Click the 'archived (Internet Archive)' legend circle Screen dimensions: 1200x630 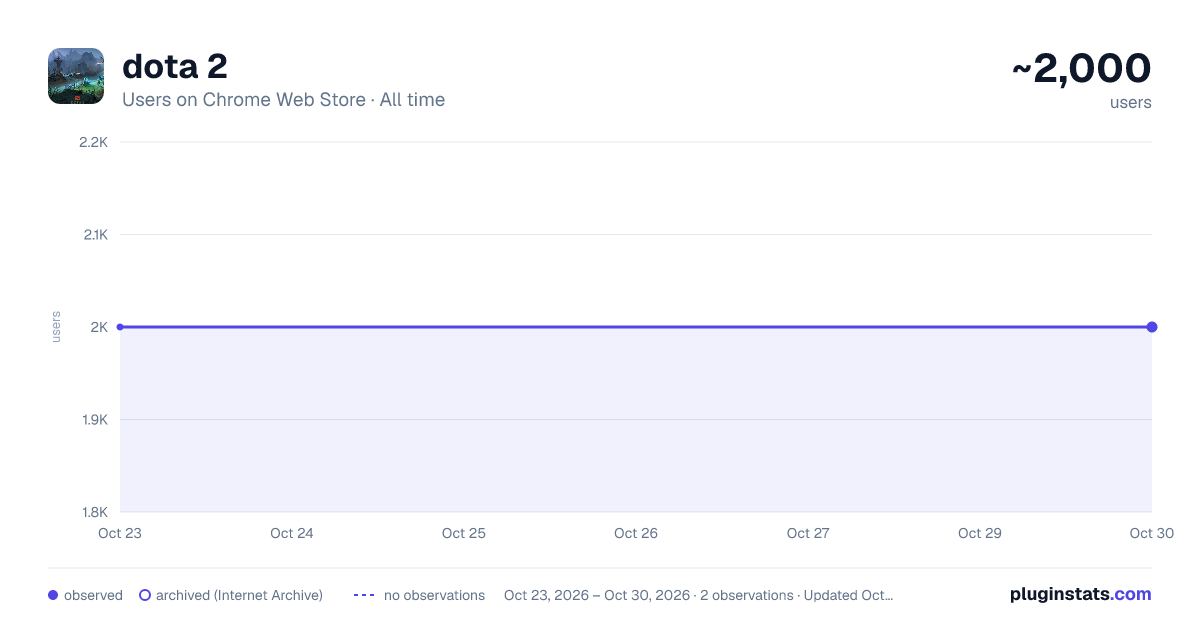point(145,595)
